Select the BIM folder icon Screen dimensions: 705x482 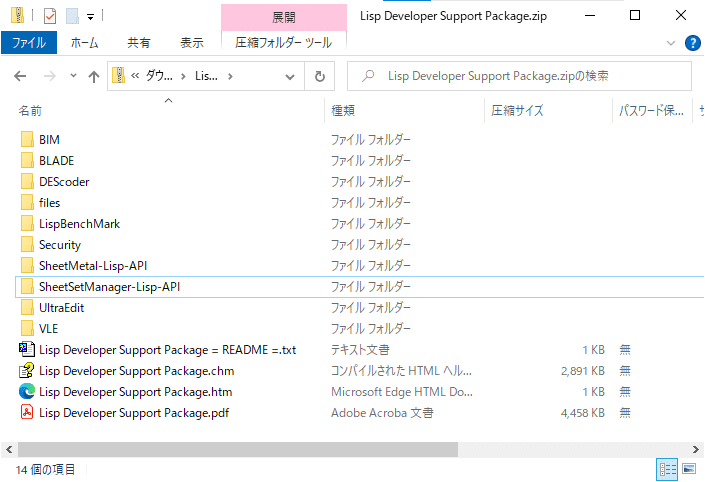pos(27,139)
